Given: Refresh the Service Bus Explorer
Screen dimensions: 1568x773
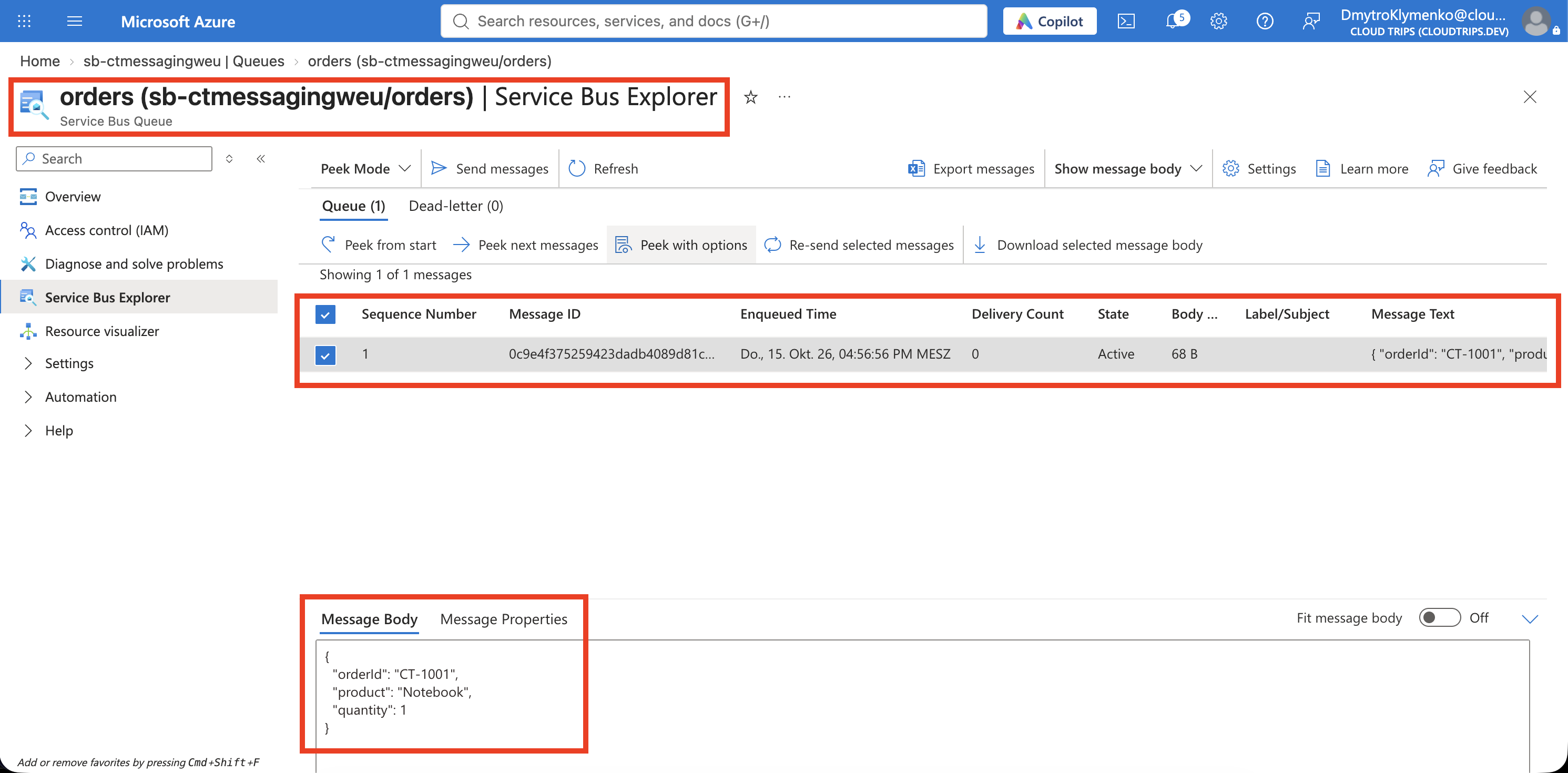Looking at the screenshot, I should point(603,169).
